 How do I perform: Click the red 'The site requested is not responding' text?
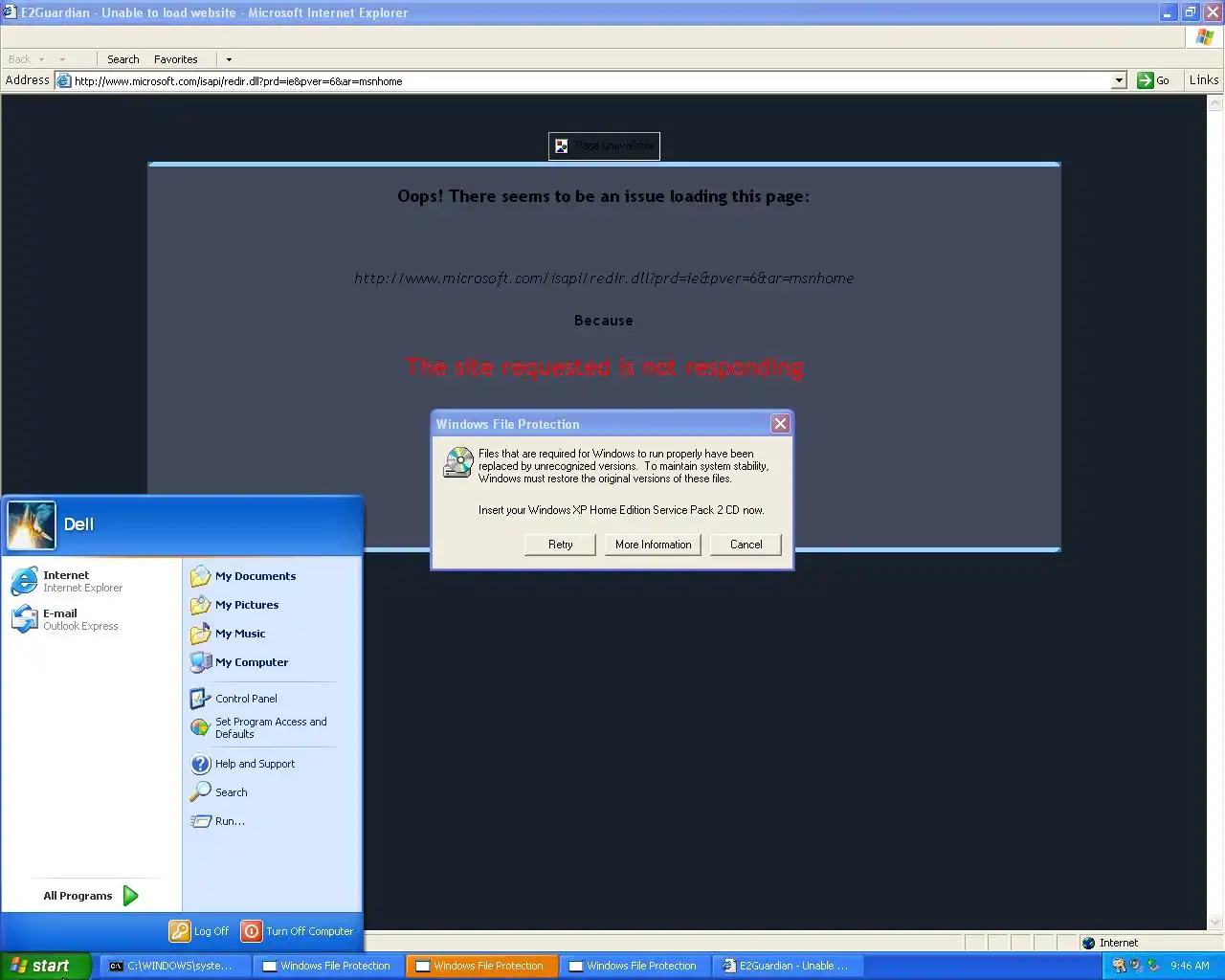pyautogui.click(x=604, y=367)
